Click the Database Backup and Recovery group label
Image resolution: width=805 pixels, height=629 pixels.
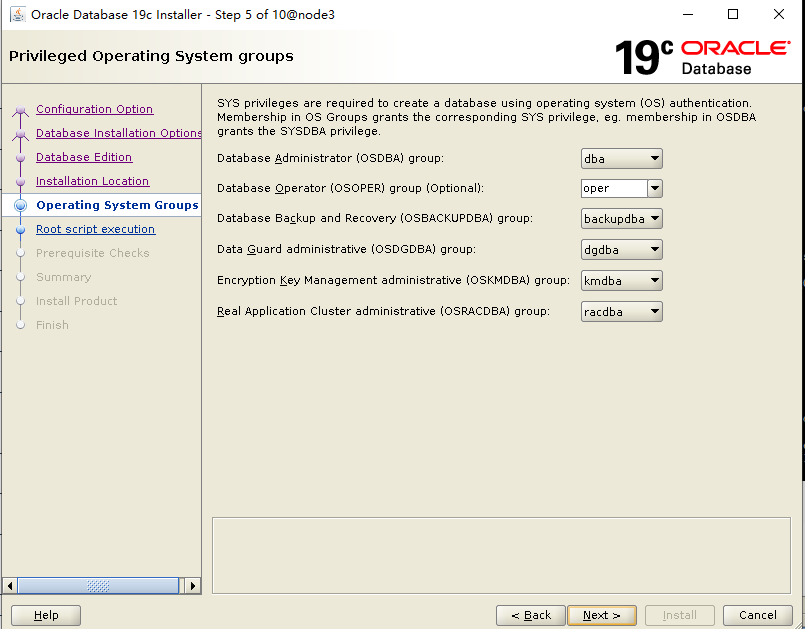click(x=375, y=218)
